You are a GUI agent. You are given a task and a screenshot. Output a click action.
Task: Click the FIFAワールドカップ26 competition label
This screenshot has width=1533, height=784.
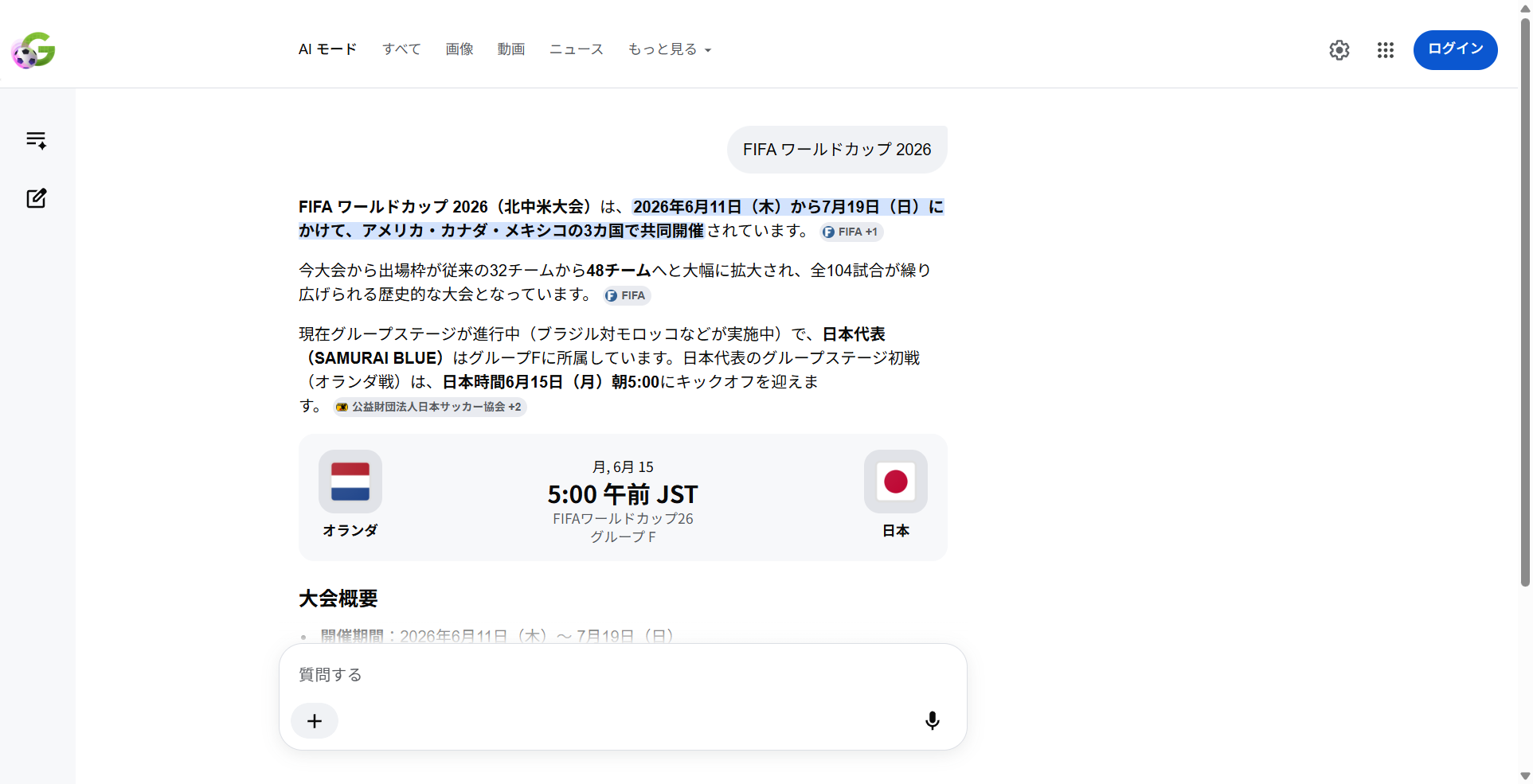(x=623, y=519)
